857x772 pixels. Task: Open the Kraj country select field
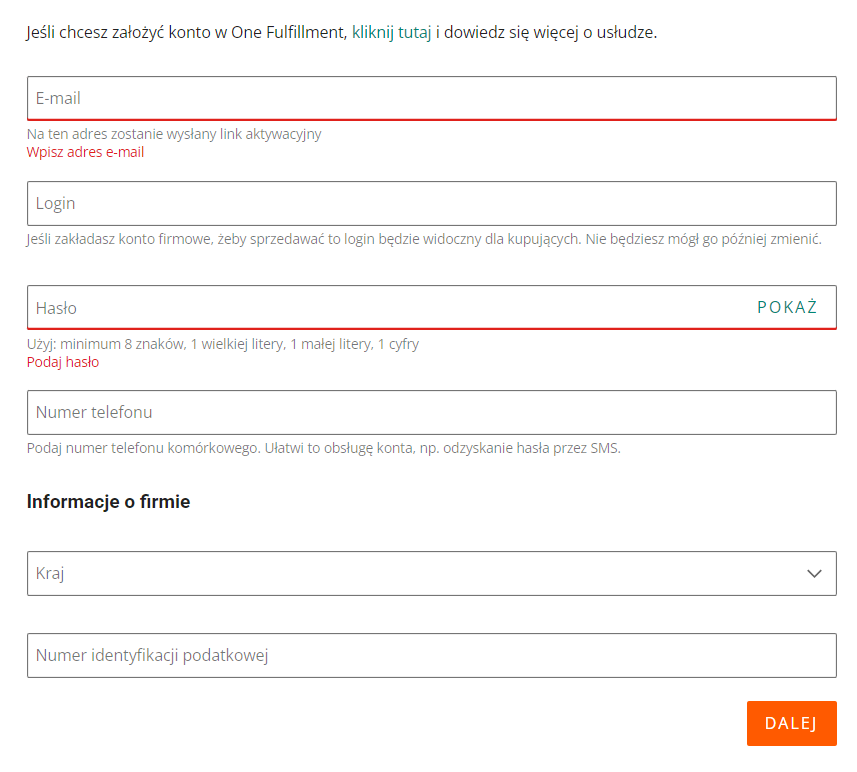pos(400,574)
